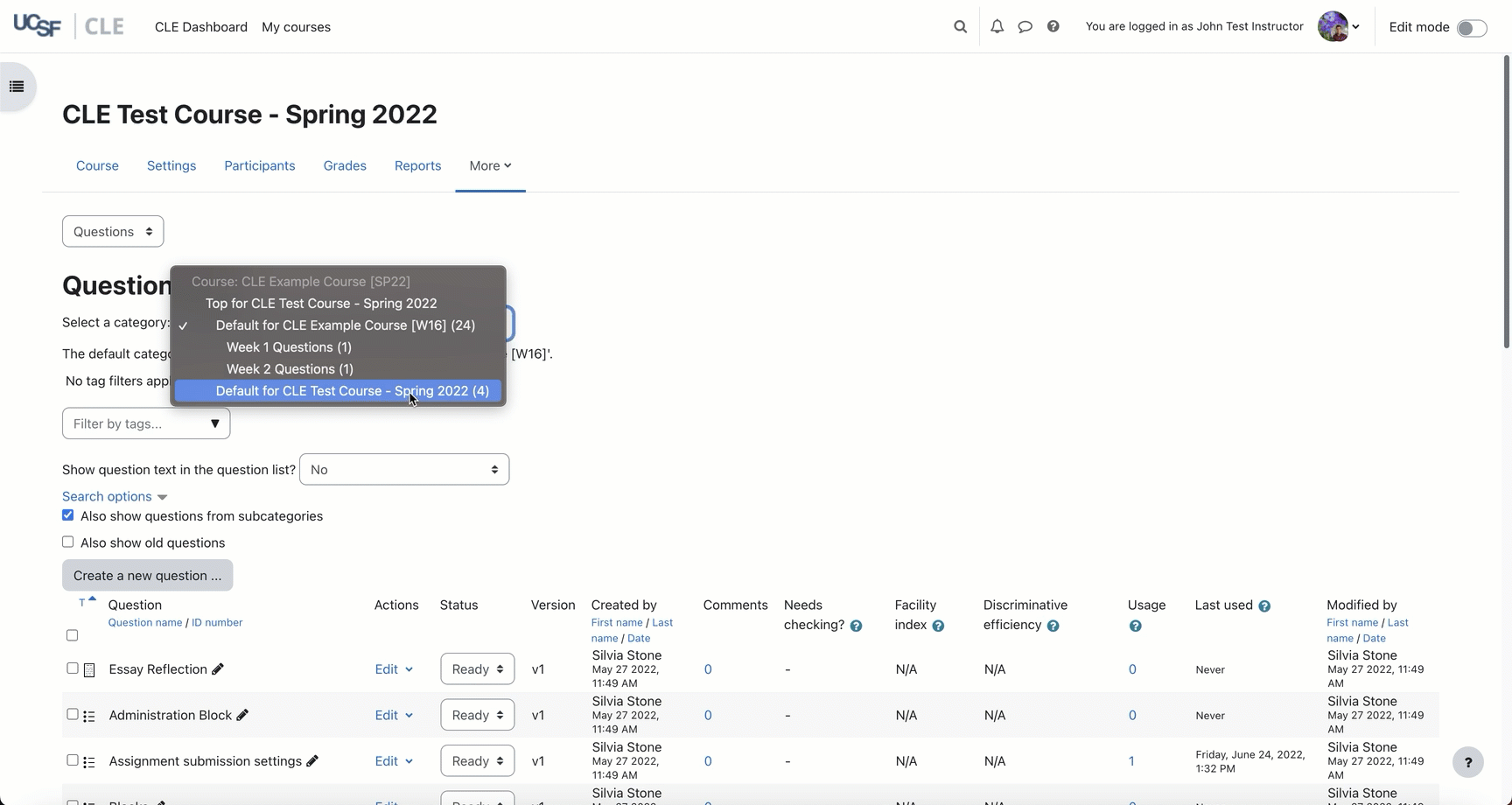Expand the Search options section
Viewport: 1512px width, 805px height.
(x=114, y=496)
